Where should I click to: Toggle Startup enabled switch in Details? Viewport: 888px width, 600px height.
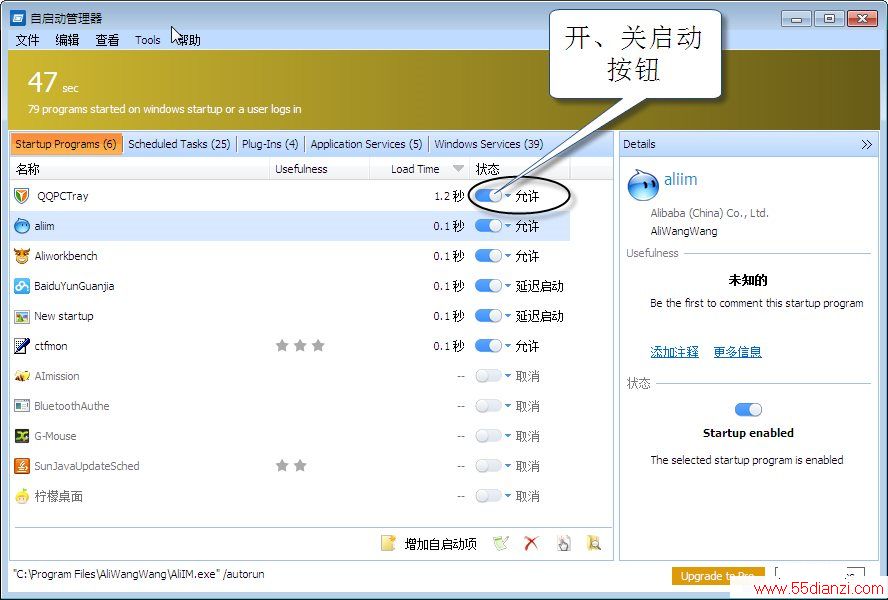(748, 409)
